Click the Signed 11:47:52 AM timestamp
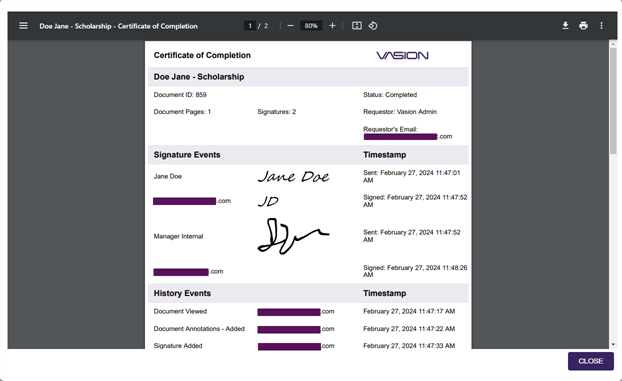Image resolution: width=622 pixels, height=381 pixels. (x=415, y=201)
